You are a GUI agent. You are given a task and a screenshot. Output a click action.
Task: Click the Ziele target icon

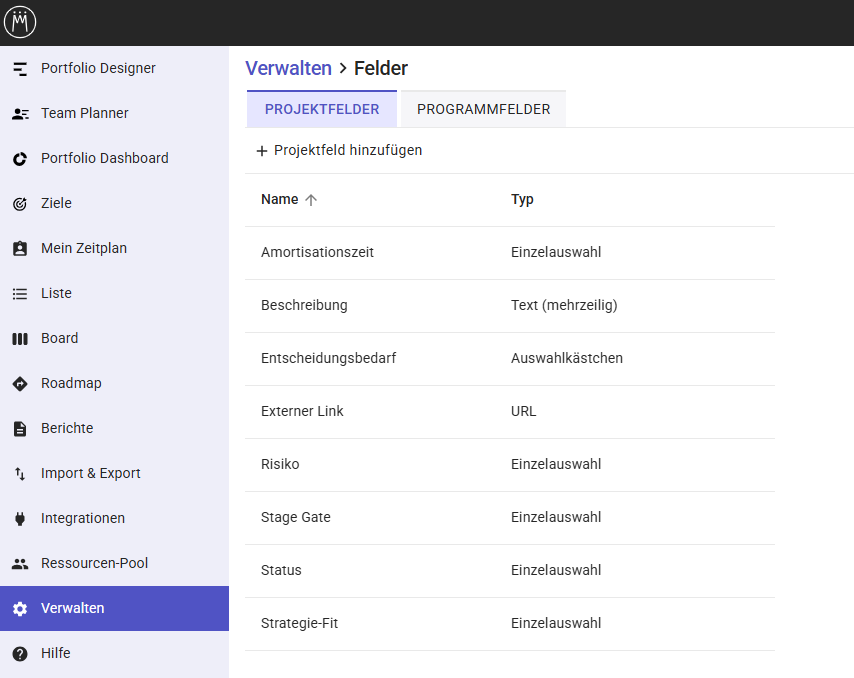click(x=20, y=204)
